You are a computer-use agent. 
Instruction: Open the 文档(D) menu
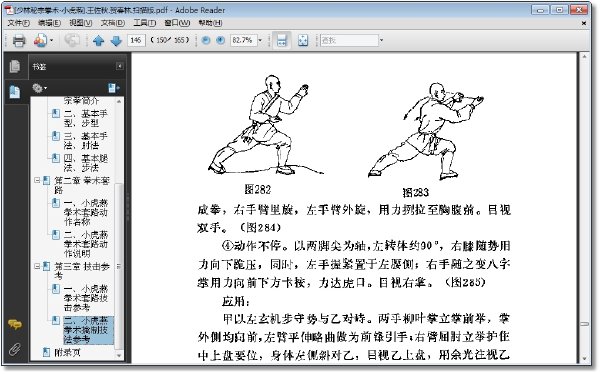coord(113,23)
